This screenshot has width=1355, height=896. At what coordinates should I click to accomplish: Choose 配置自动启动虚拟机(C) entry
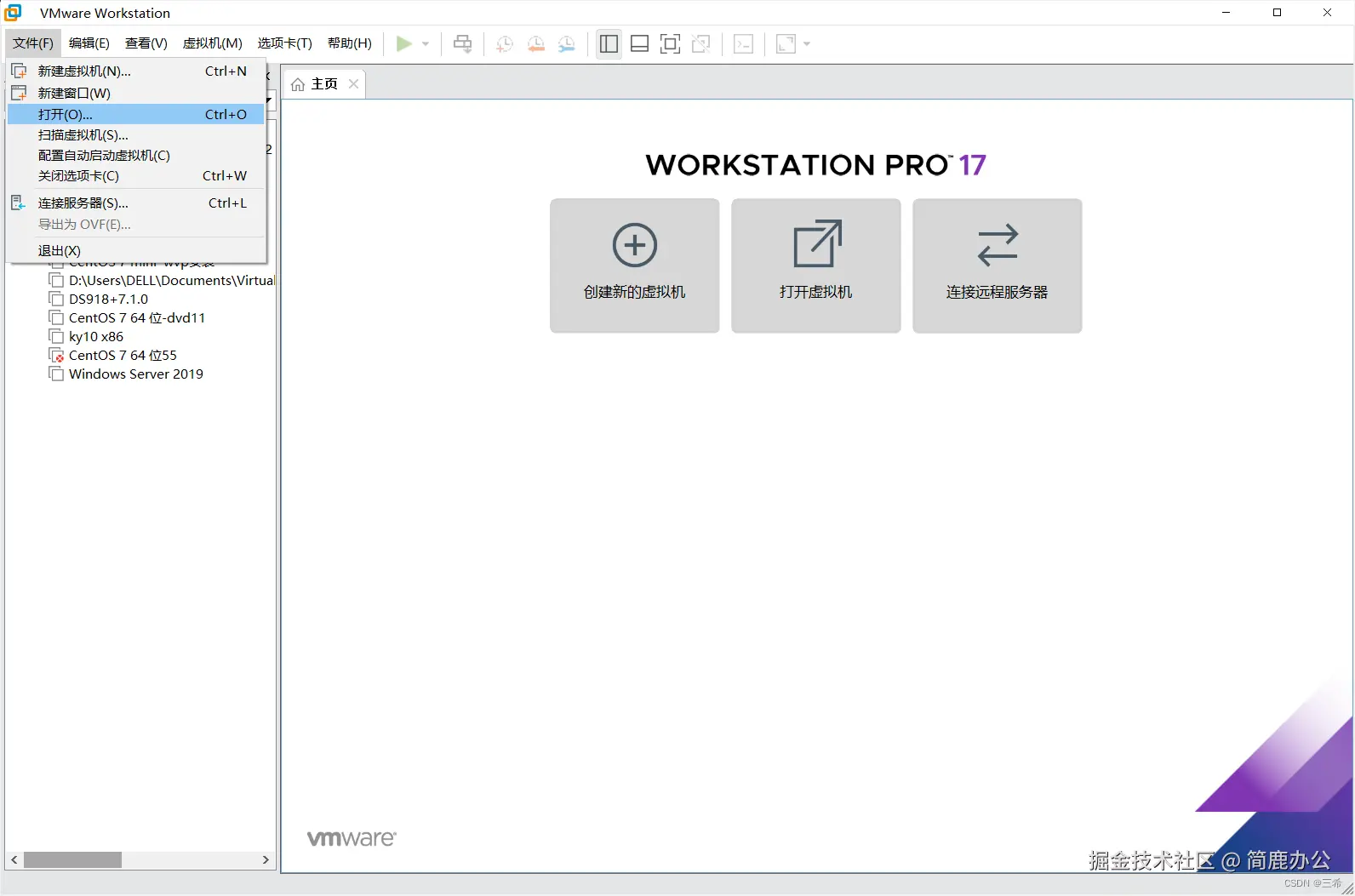click(136, 156)
